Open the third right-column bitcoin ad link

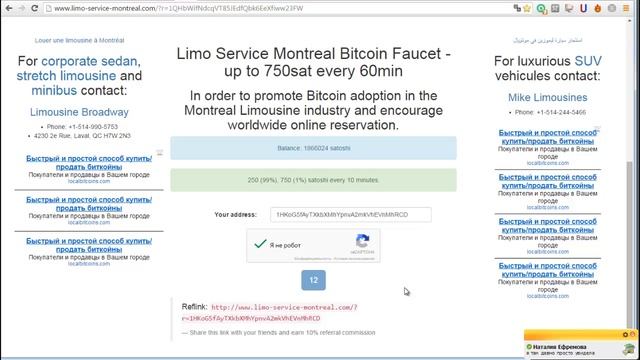coord(547,225)
